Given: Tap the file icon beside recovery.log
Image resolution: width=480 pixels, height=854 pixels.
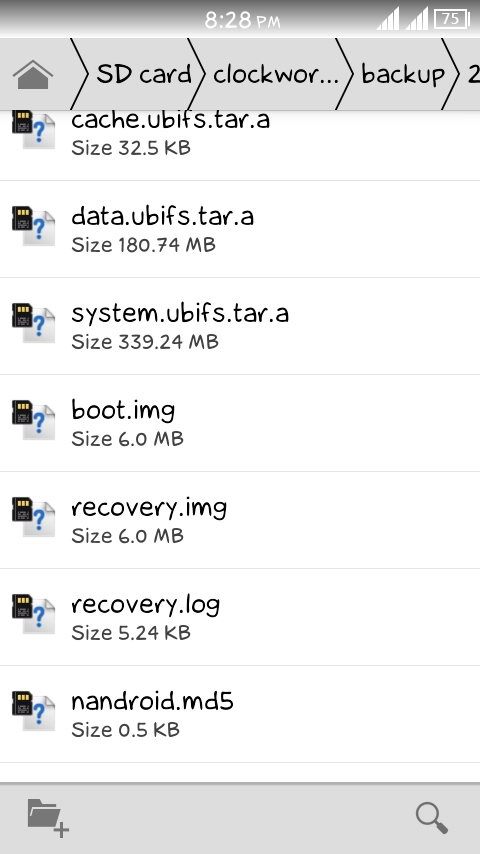Looking at the screenshot, I should pyautogui.click(x=33, y=614).
